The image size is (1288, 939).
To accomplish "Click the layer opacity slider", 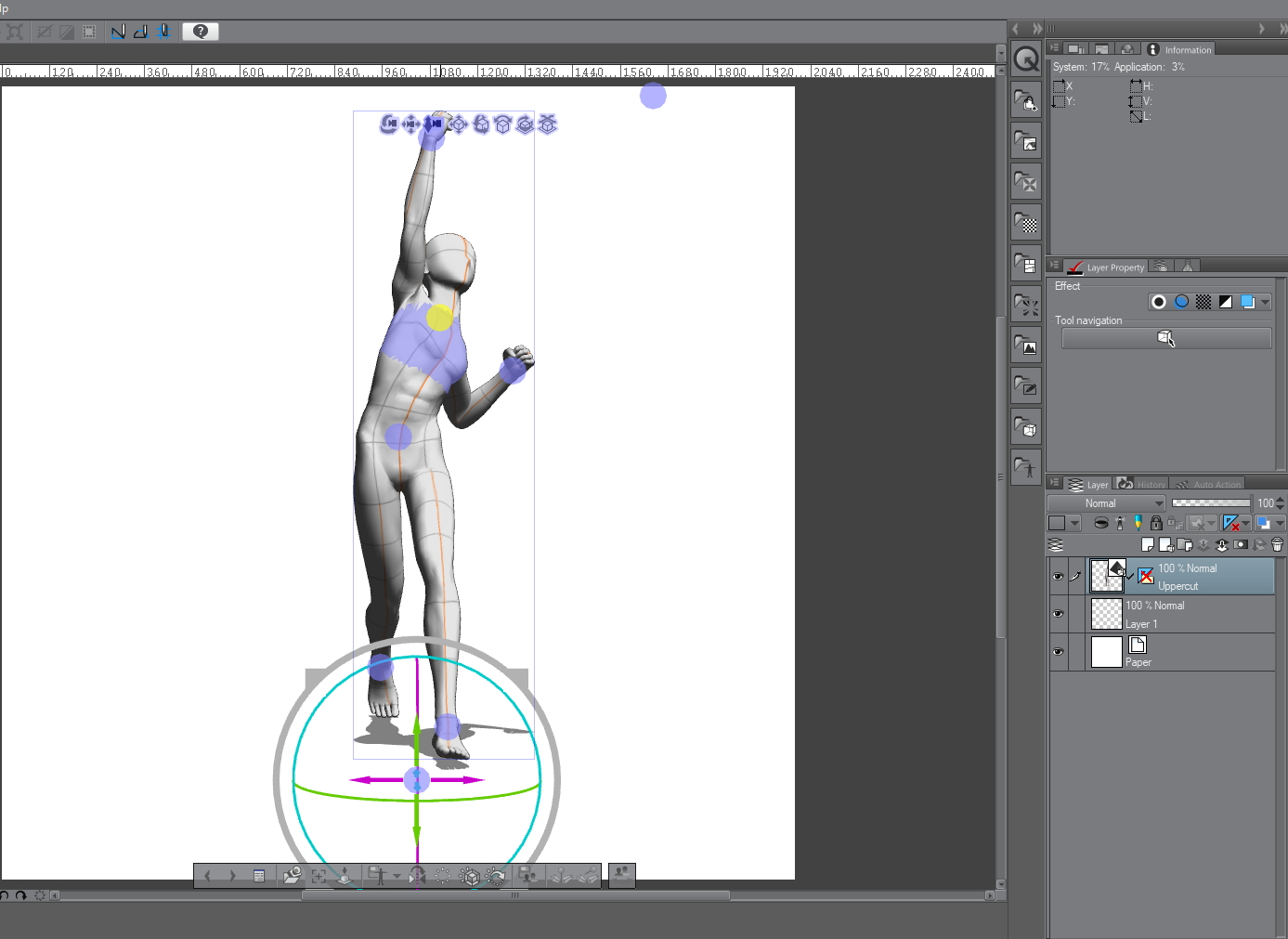I will [1211, 502].
